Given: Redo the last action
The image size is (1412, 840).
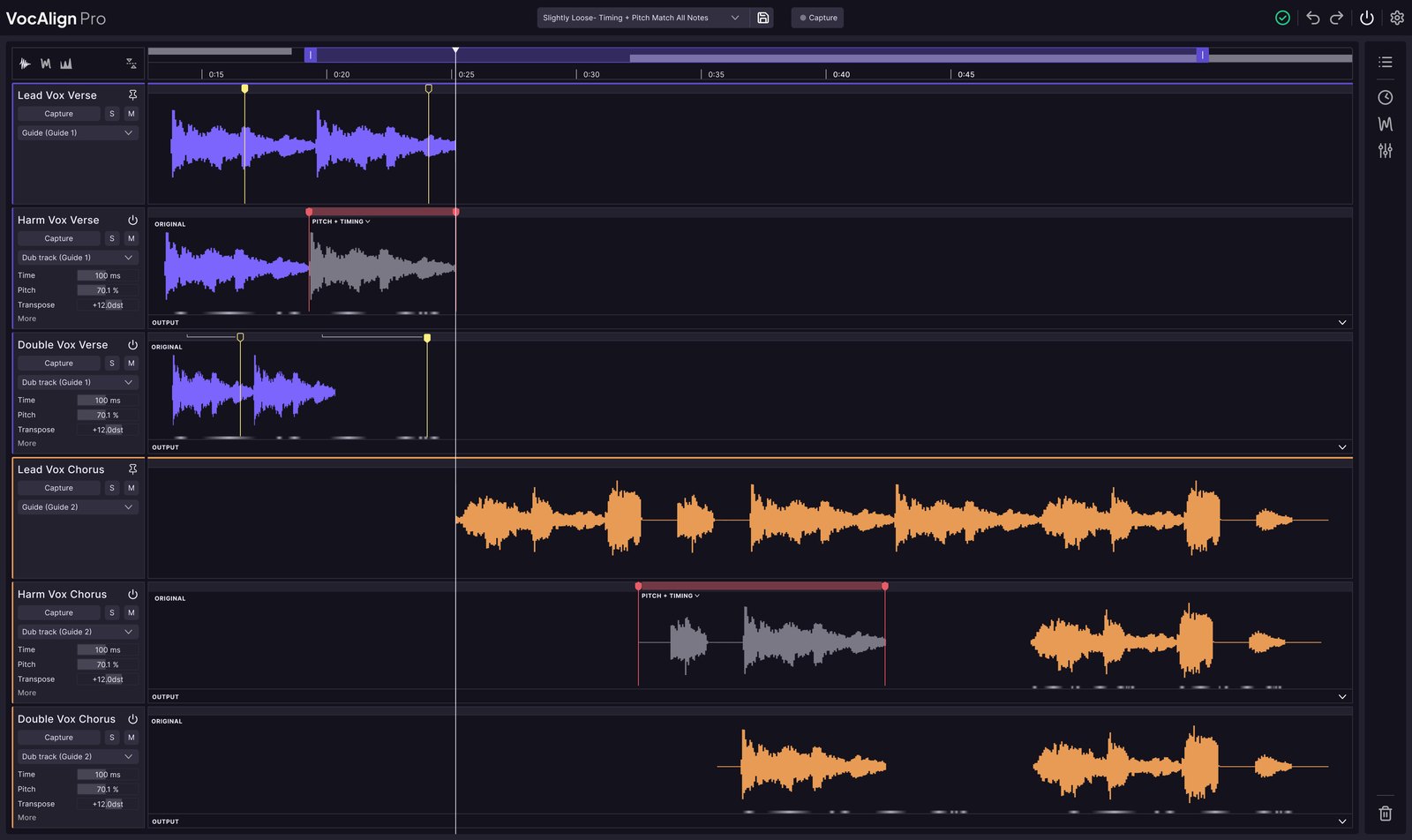Looking at the screenshot, I should coord(1337,18).
